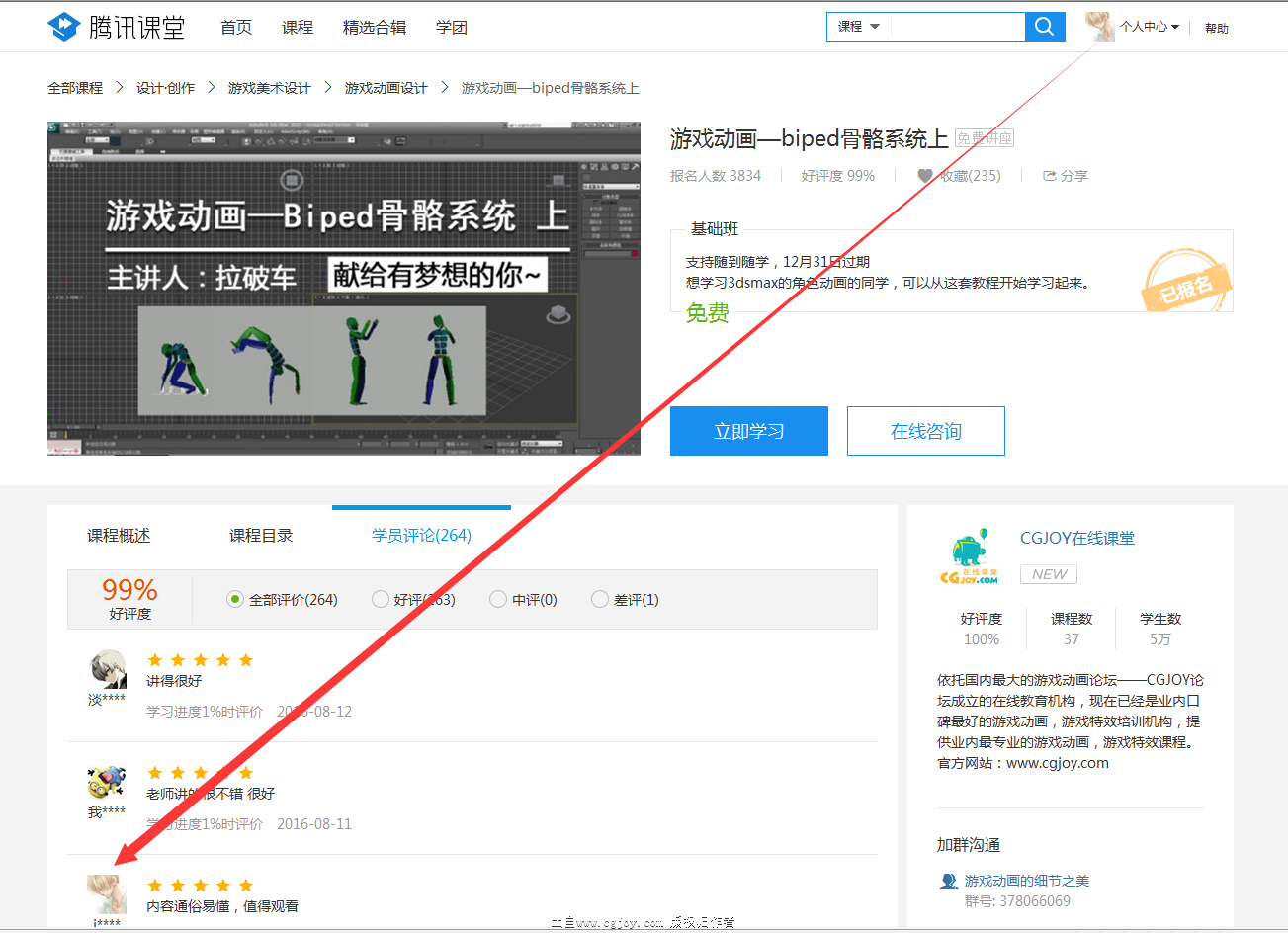The height and width of the screenshot is (933, 1288).
Task: Click the search magnifier icon
Action: coord(1045,27)
